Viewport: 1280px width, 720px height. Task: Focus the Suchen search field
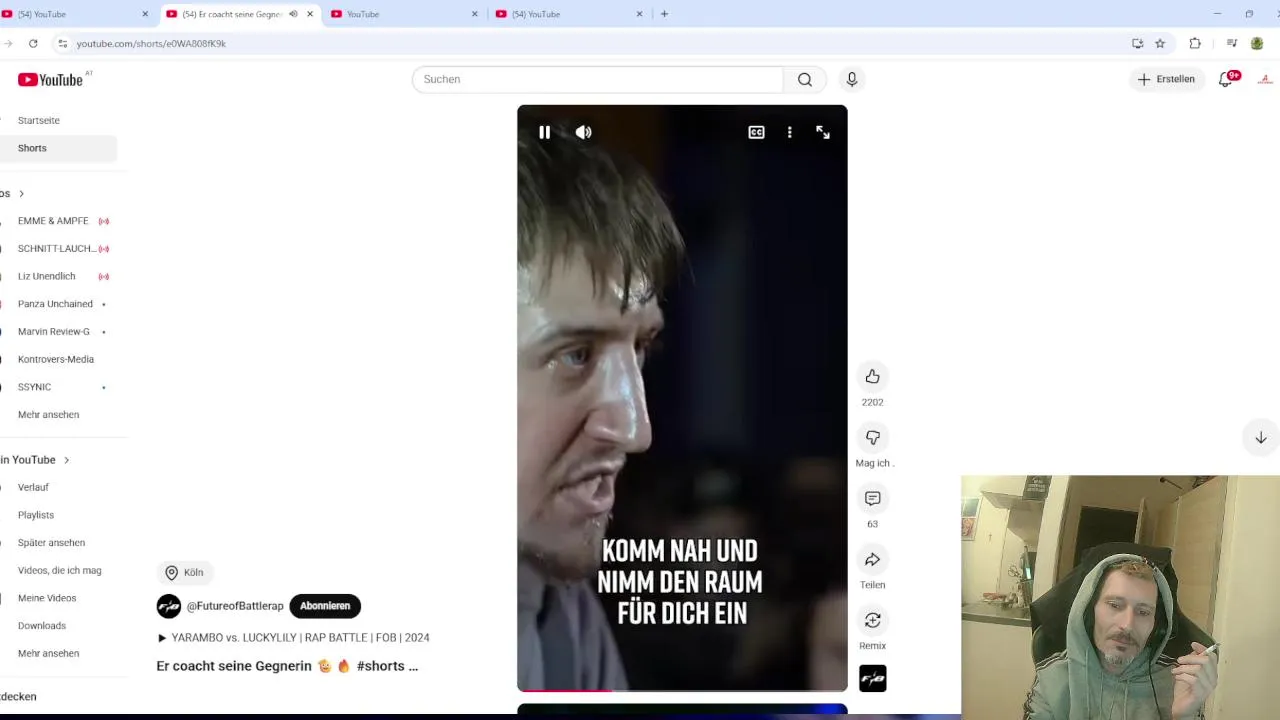tap(598, 79)
